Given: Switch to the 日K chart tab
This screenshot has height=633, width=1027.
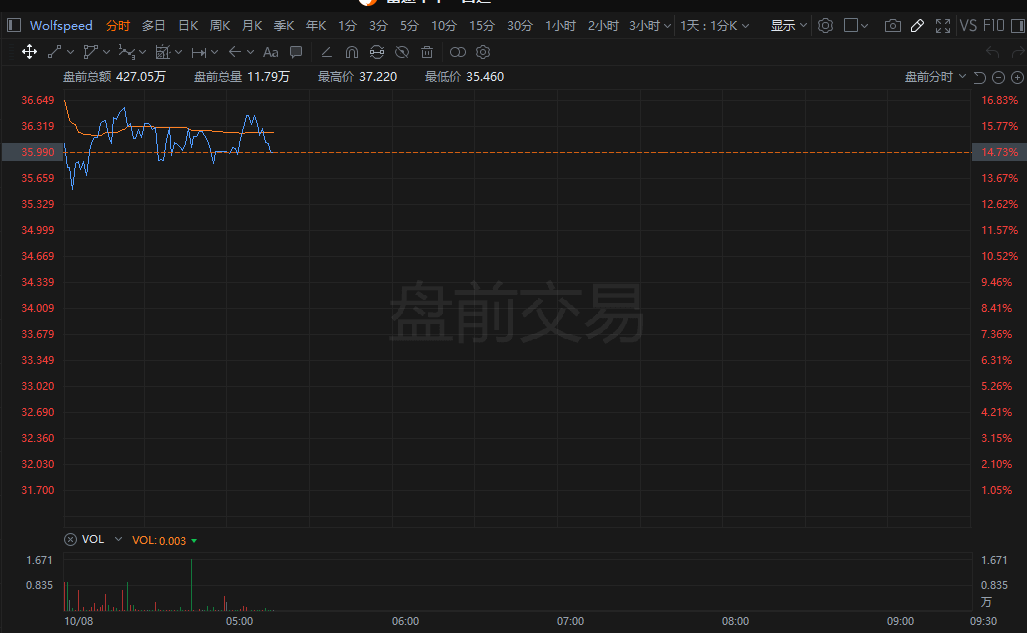Looking at the screenshot, I should [x=188, y=26].
